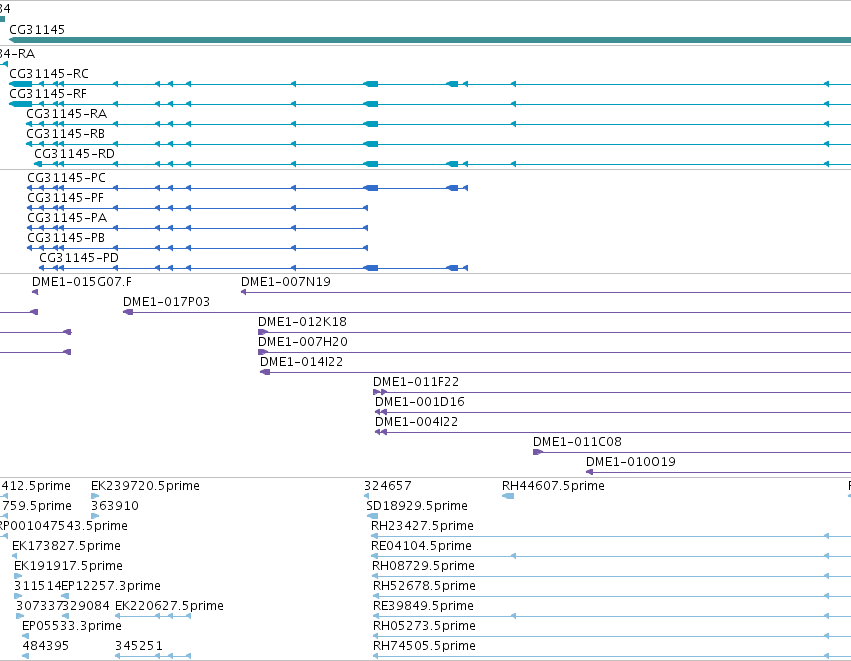This screenshot has width=851, height=661.
Task: Select transcript CG31145-RF label
Action: click(48, 94)
